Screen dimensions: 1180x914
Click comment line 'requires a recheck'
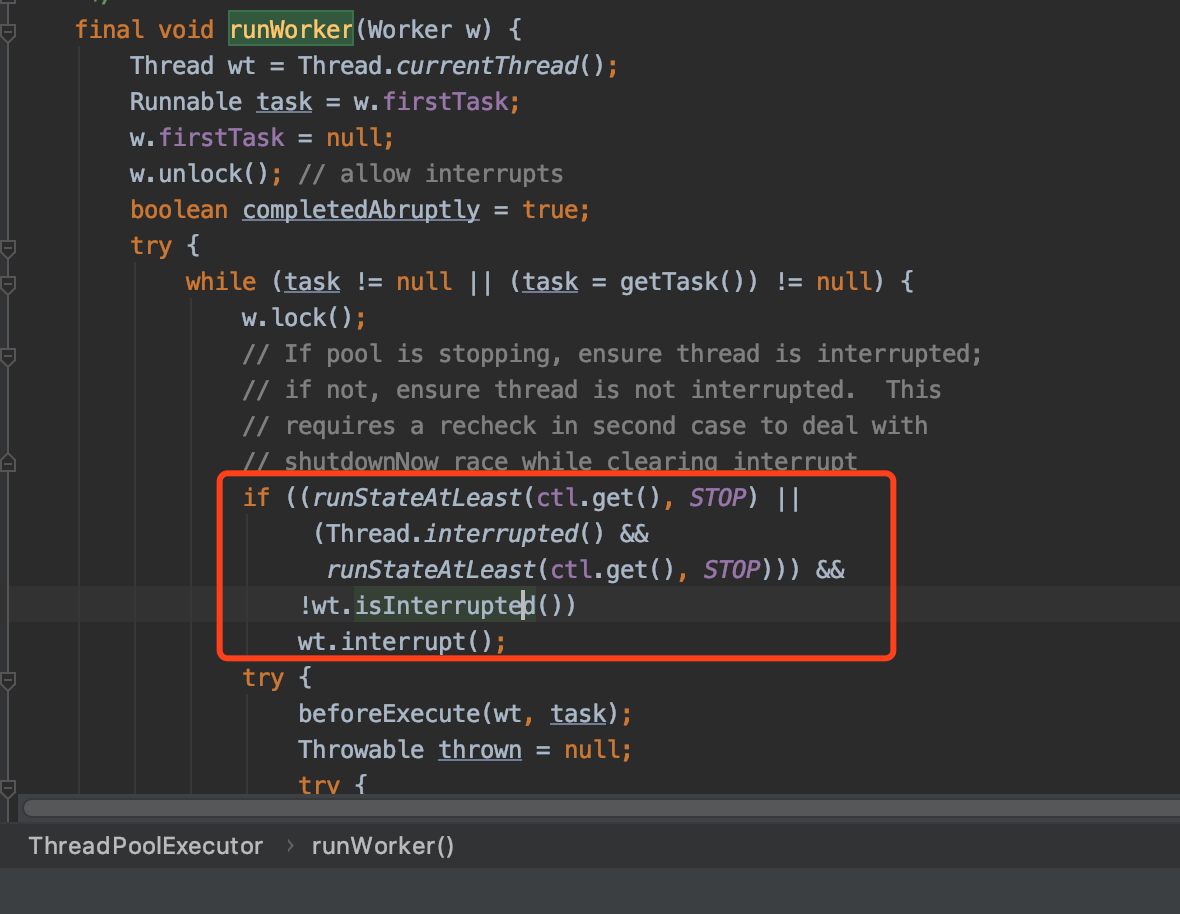point(585,427)
